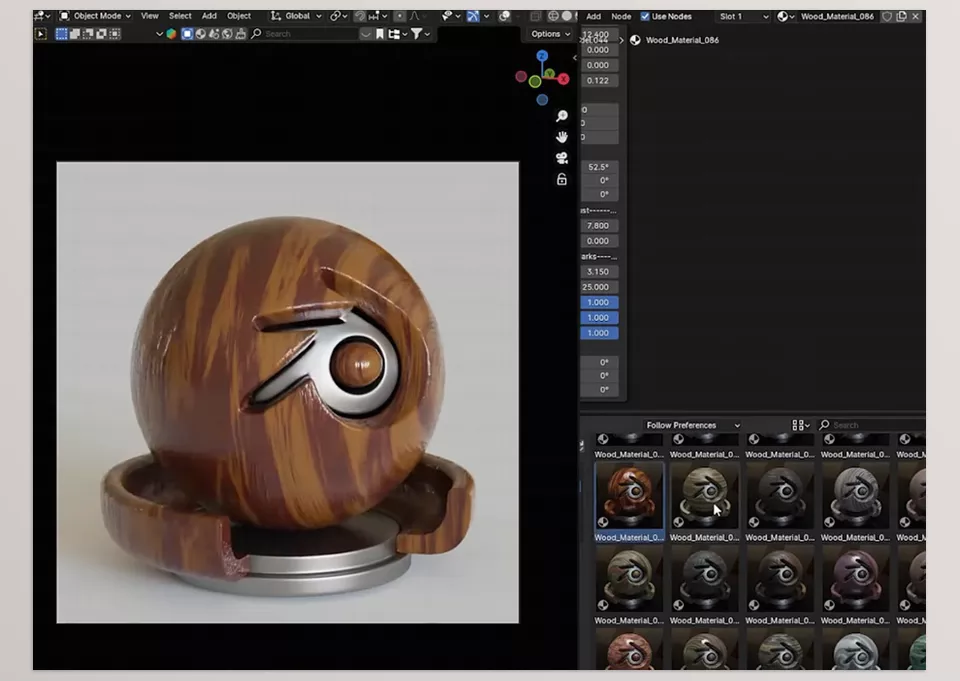Image resolution: width=960 pixels, height=681 pixels.
Task: Choose the proportional editing falloff curve
Action: coord(414,16)
